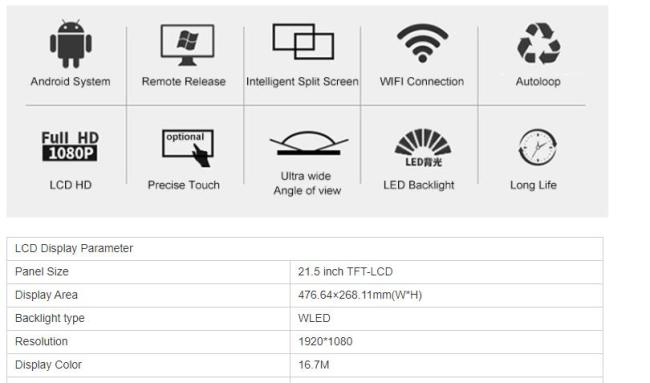Click the Autoloop recycle arrows icon
The image size is (650, 383).
538,44
